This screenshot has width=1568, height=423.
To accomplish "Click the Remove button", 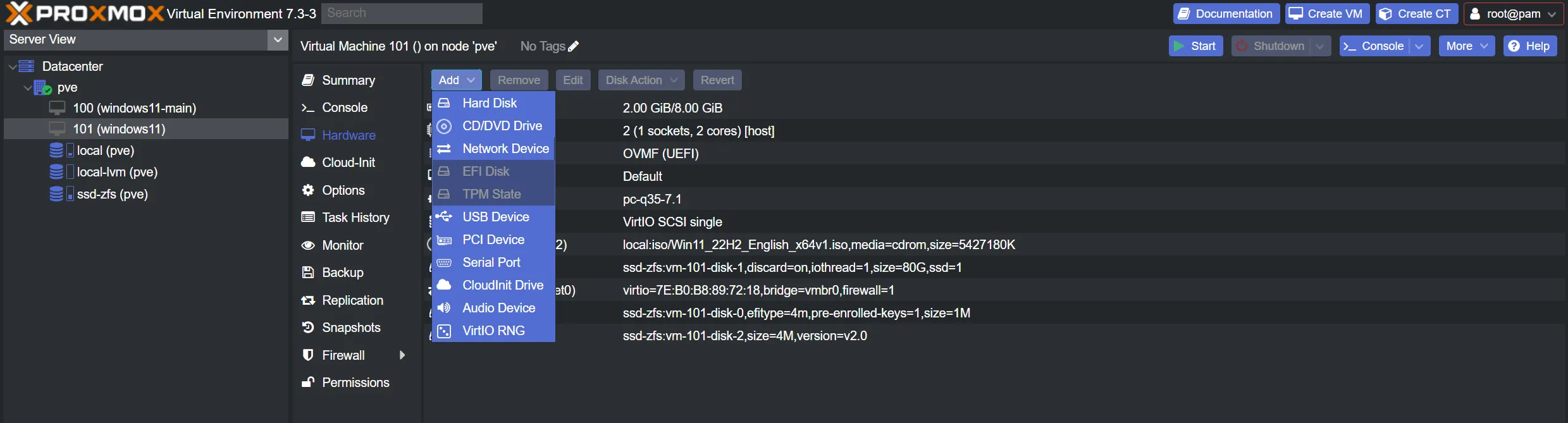I will click(x=519, y=80).
